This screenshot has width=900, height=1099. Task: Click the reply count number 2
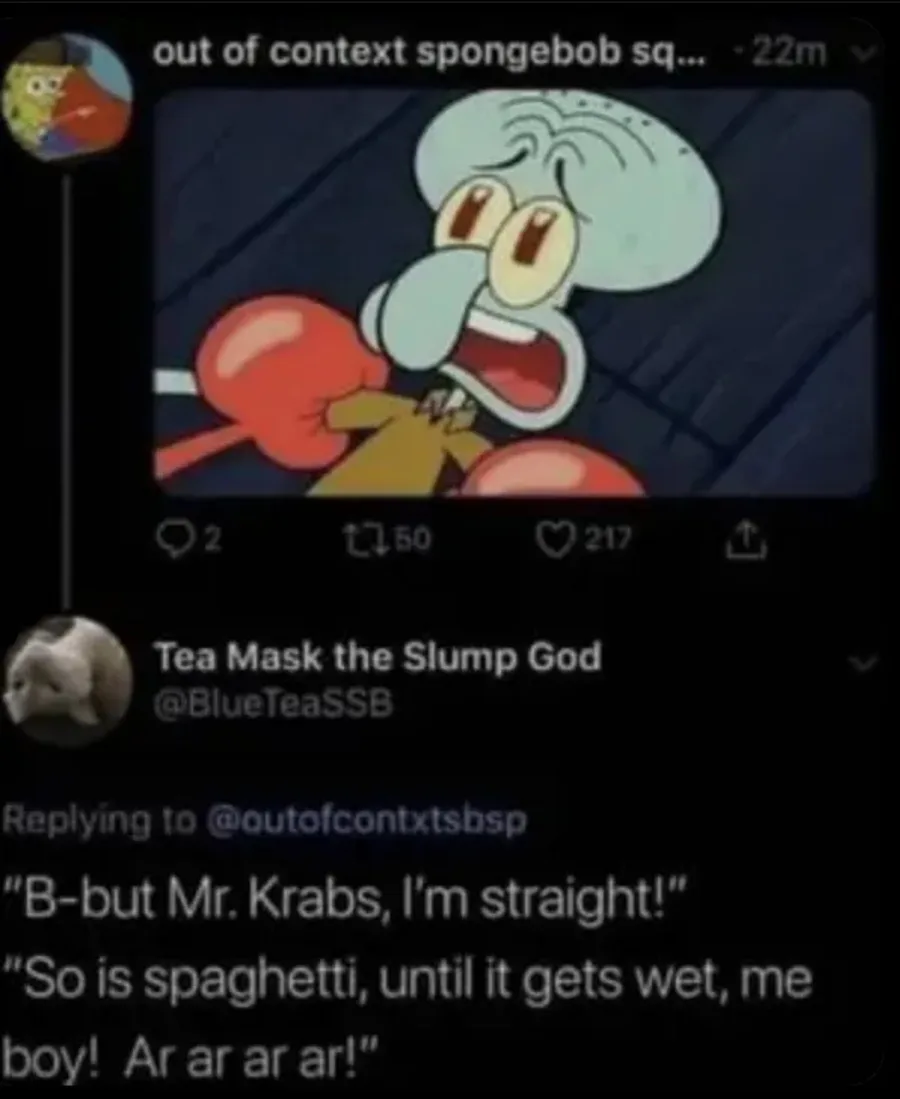[213, 538]
